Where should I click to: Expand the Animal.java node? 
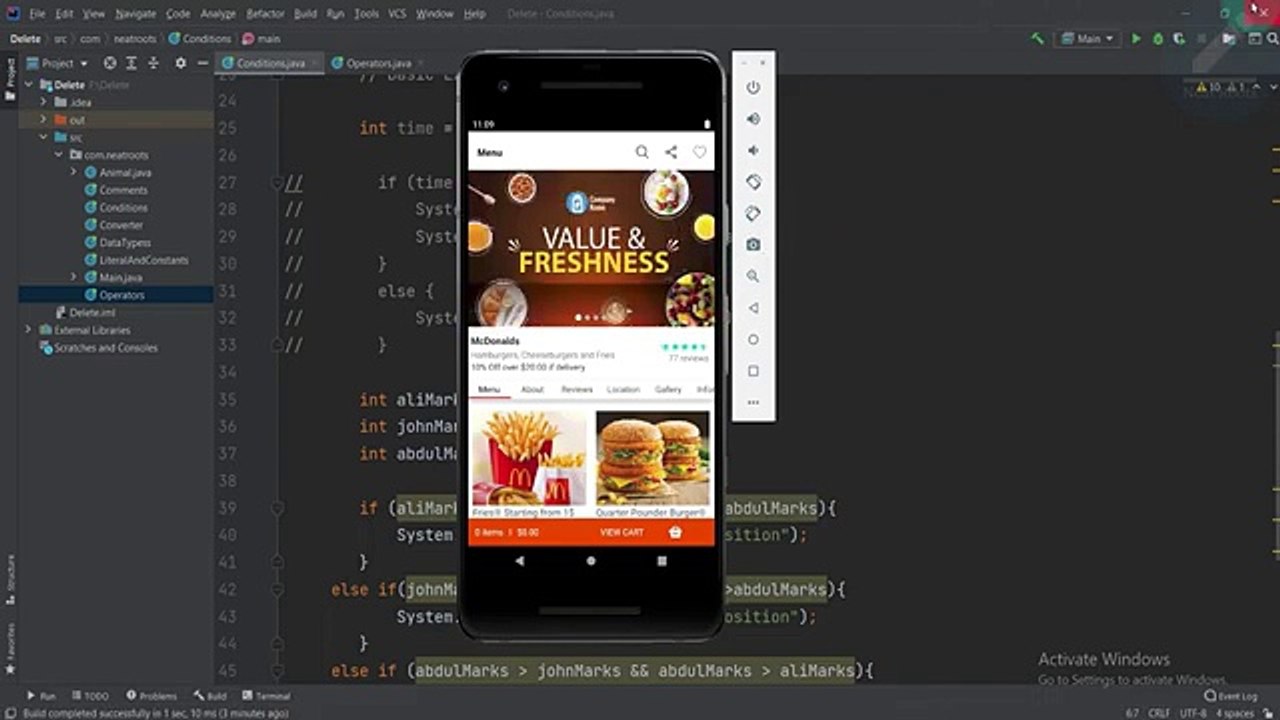point(74,172)
